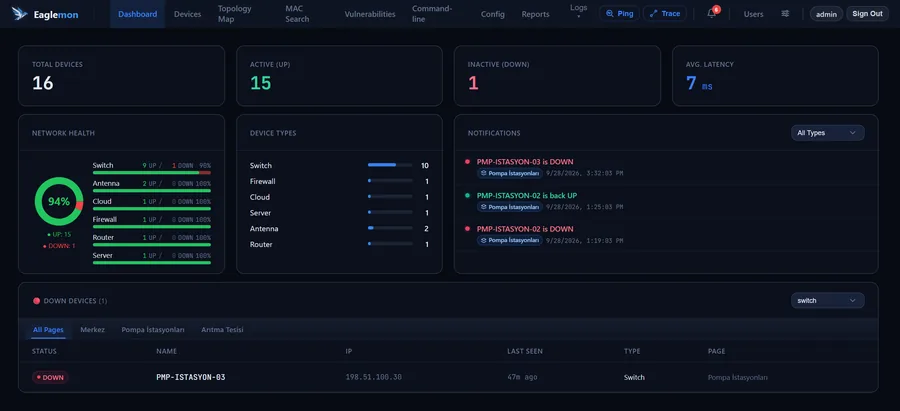The image size is (900, 411).
Task: Select the Merkez tab
Action: (92, 330)
